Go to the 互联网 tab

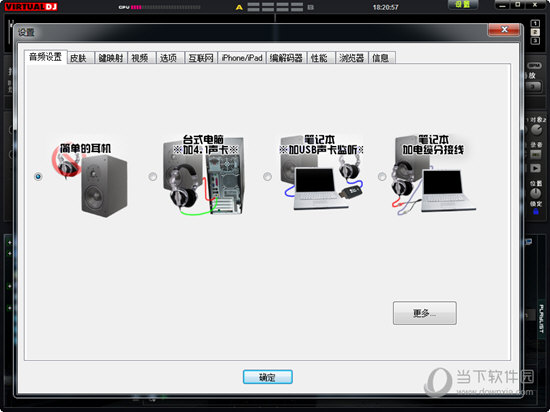[201, 58]
